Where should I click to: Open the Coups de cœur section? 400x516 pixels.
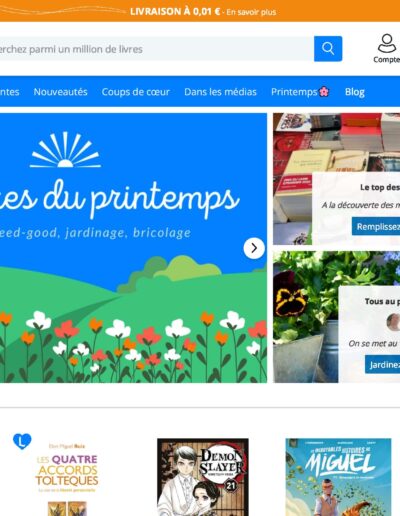click(136, 92)
